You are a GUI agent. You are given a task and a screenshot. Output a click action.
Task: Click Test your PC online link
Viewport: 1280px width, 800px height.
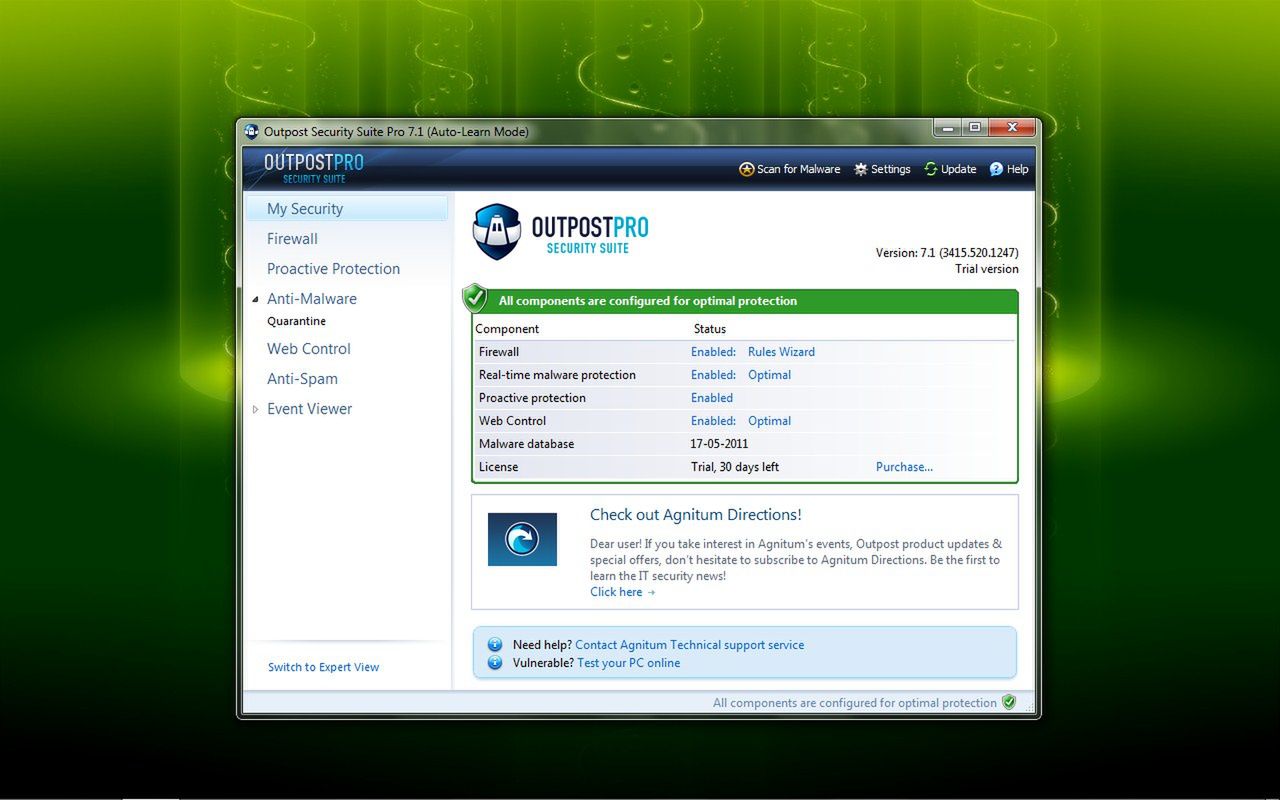coord(628,663)
